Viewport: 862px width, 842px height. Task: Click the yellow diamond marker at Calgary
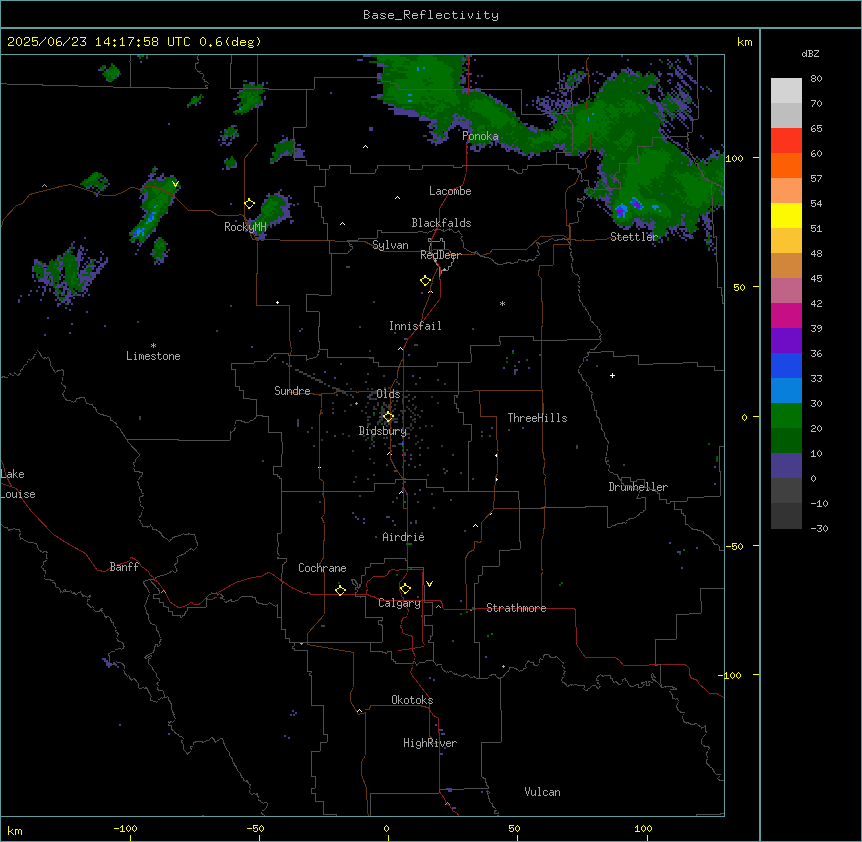click(x=405, y=589)
